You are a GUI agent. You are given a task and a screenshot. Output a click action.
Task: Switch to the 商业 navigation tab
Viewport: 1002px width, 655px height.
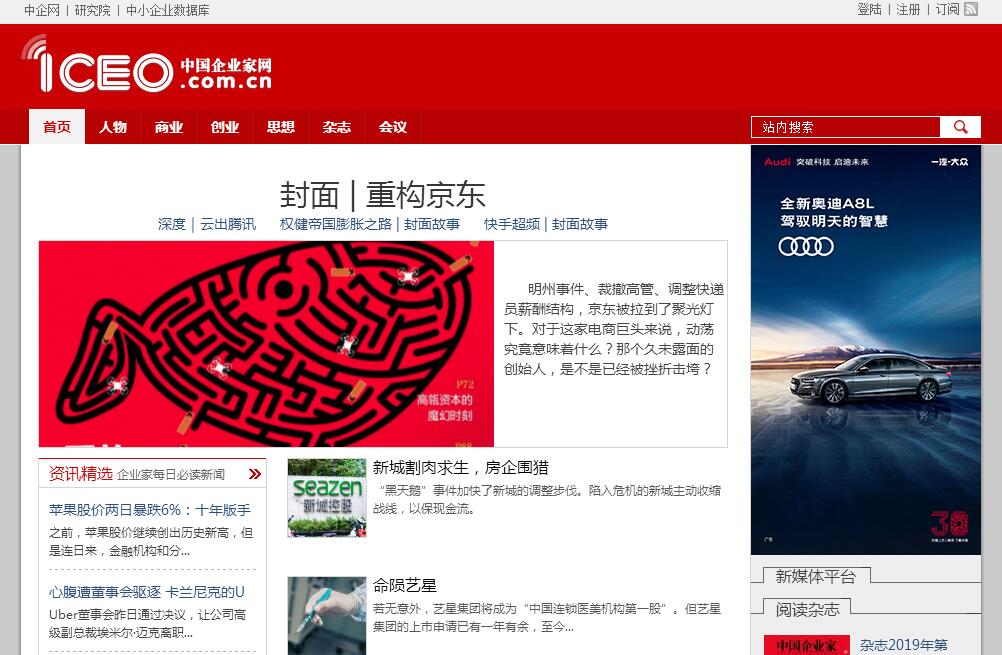point(169,127)
